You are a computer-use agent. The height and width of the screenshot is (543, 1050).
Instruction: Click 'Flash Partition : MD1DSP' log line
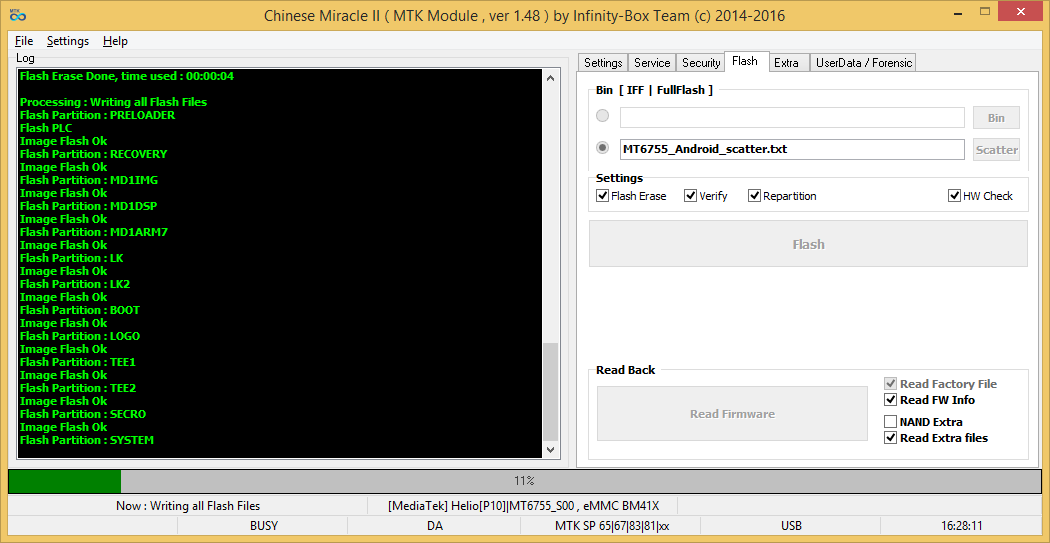[x=88, y=206]
